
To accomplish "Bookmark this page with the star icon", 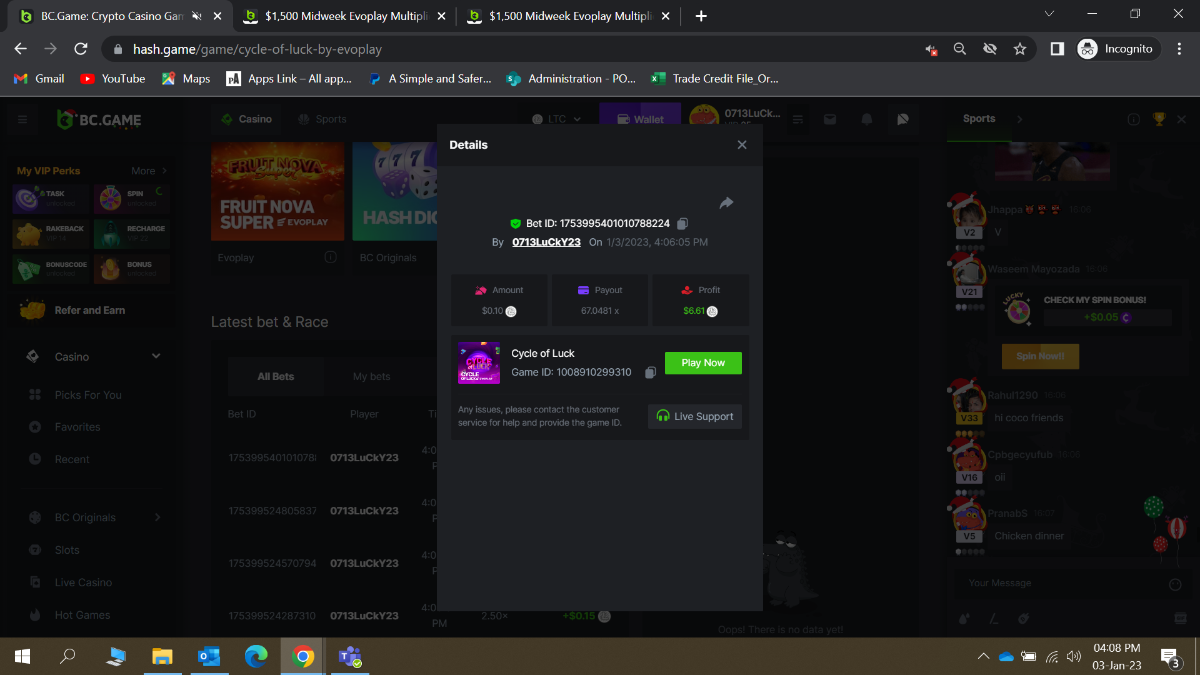I will (1020, 49).
